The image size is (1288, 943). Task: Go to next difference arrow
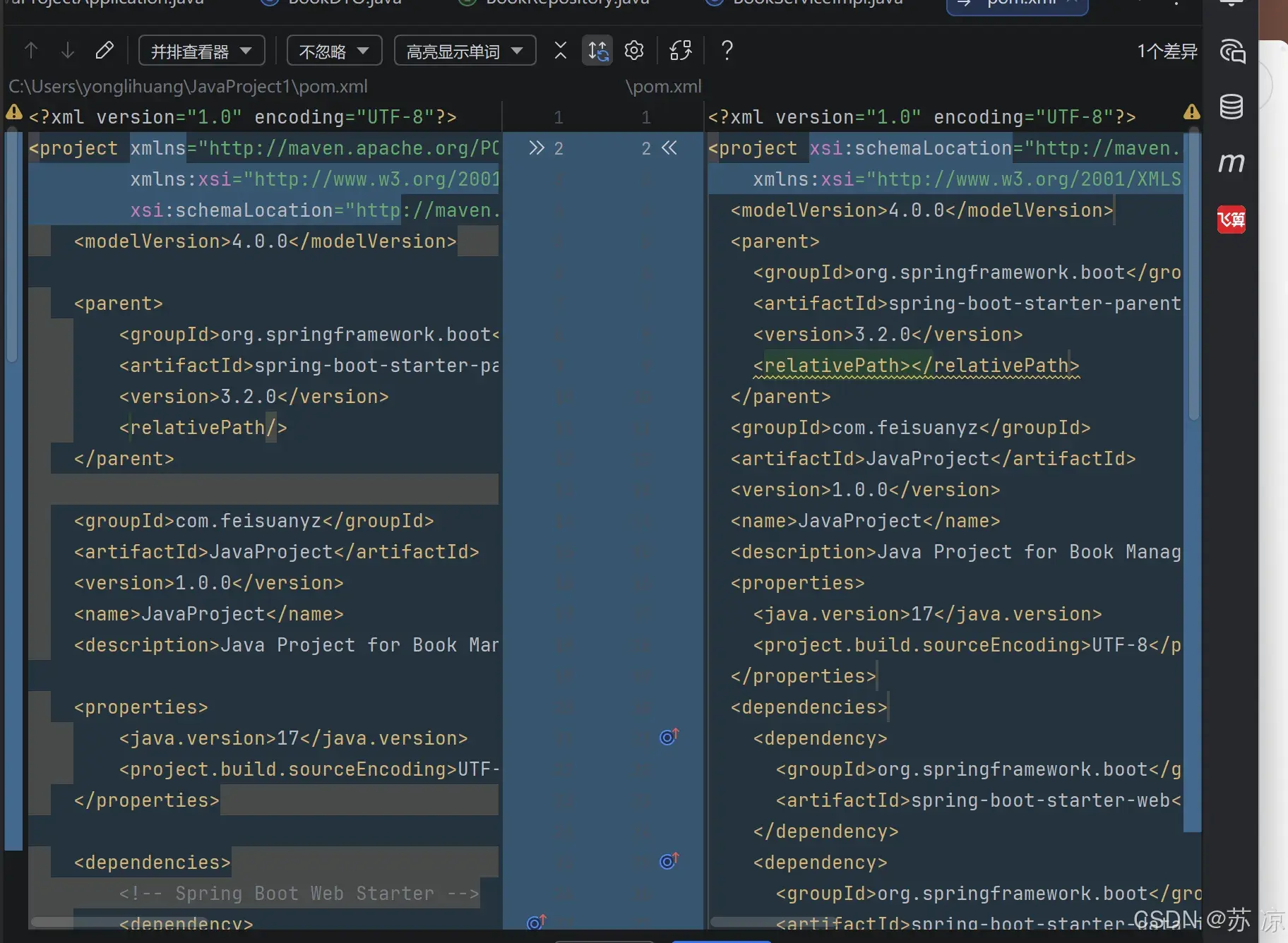pos(68,51)
